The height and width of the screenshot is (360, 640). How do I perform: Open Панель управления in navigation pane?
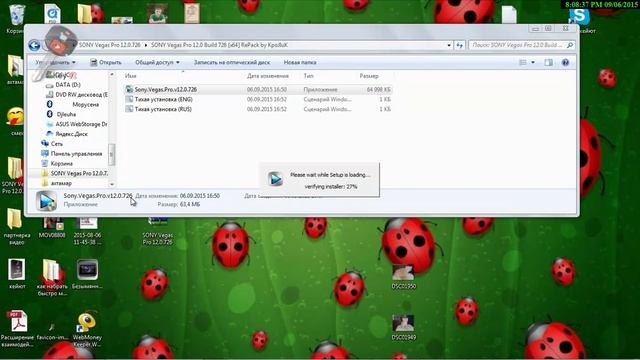72,153
